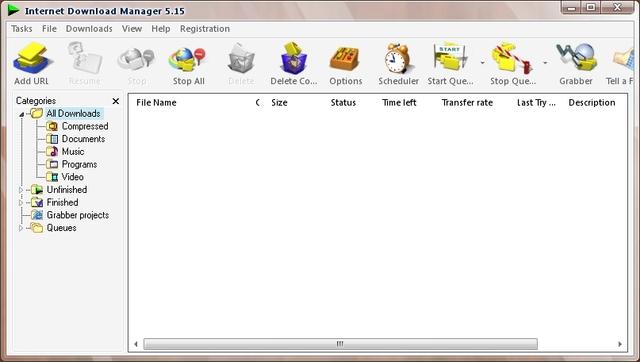The height and width of the screenshot is (362, 640).
Task: Click the horizontal scrollbar thumb
Action: click(340, 344)
